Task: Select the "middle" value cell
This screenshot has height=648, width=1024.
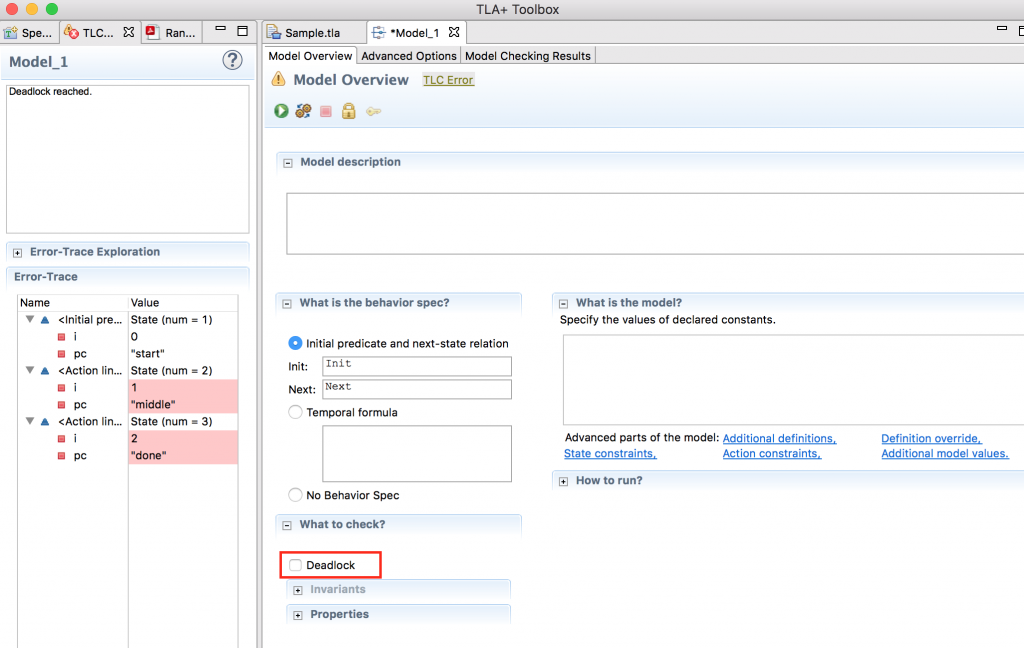Action: 183,404
